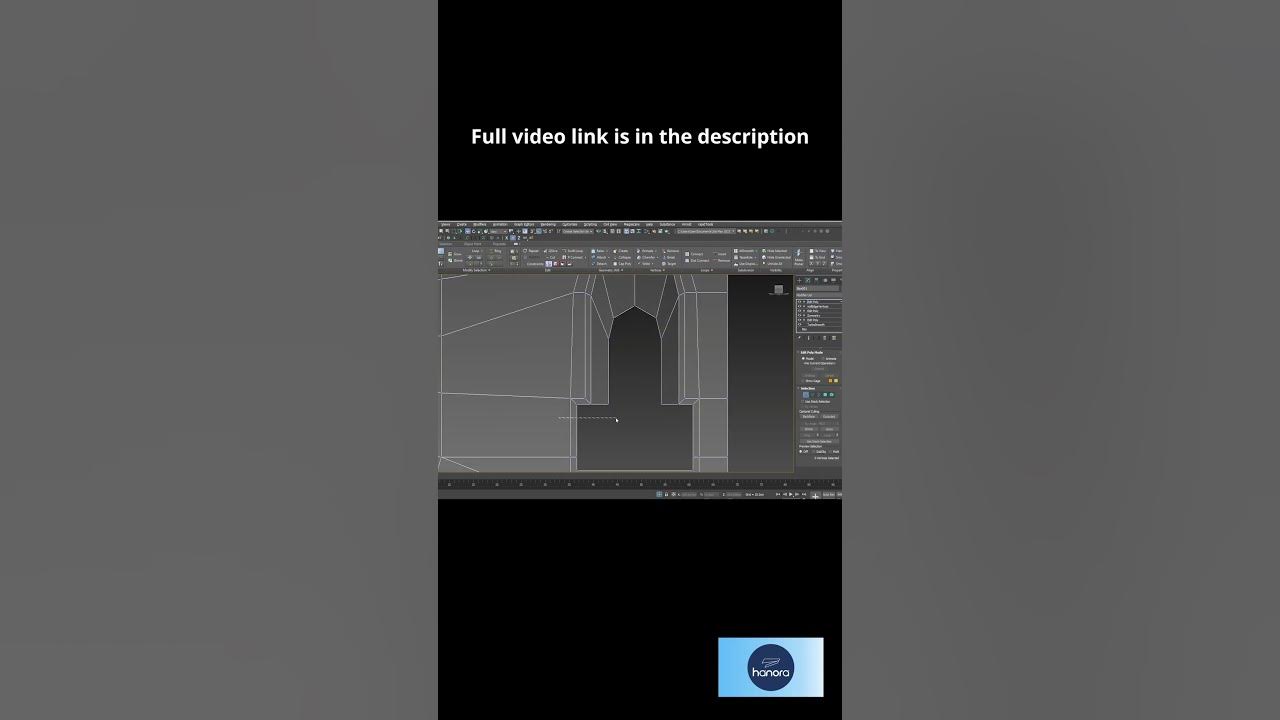Click the Box001 object name field
1280x720 pixels.
click(818, 288)
